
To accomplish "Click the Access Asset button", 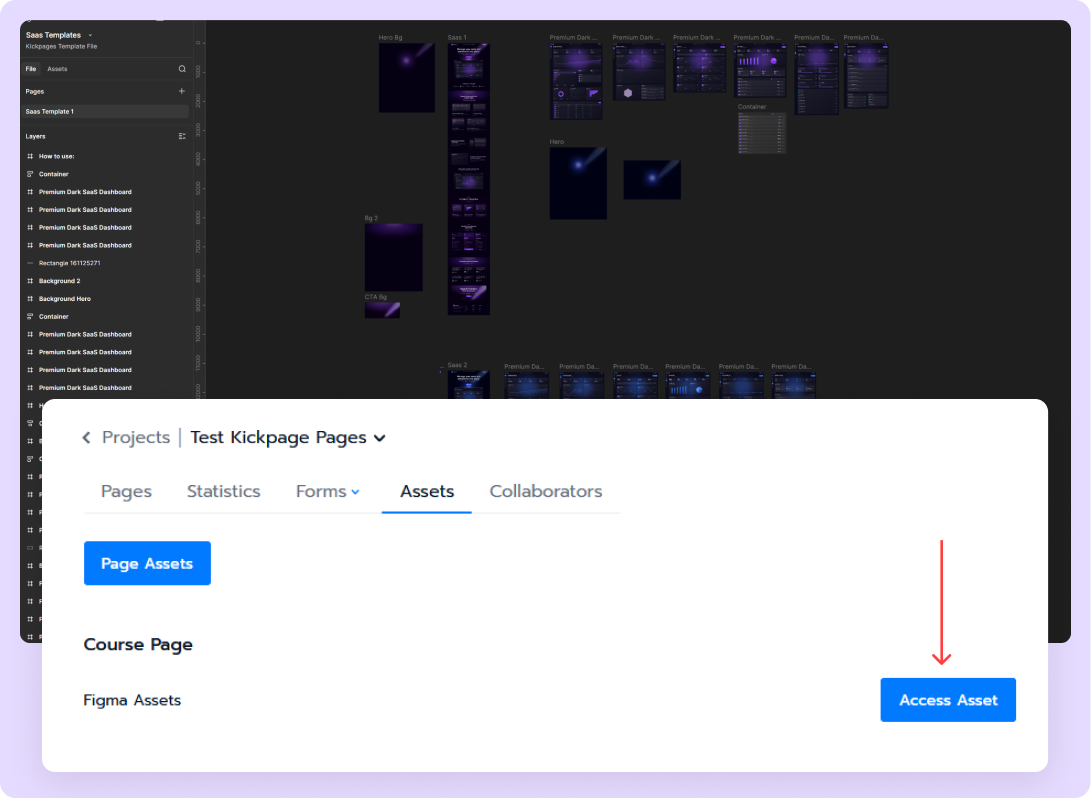I will tap(947, 700).
